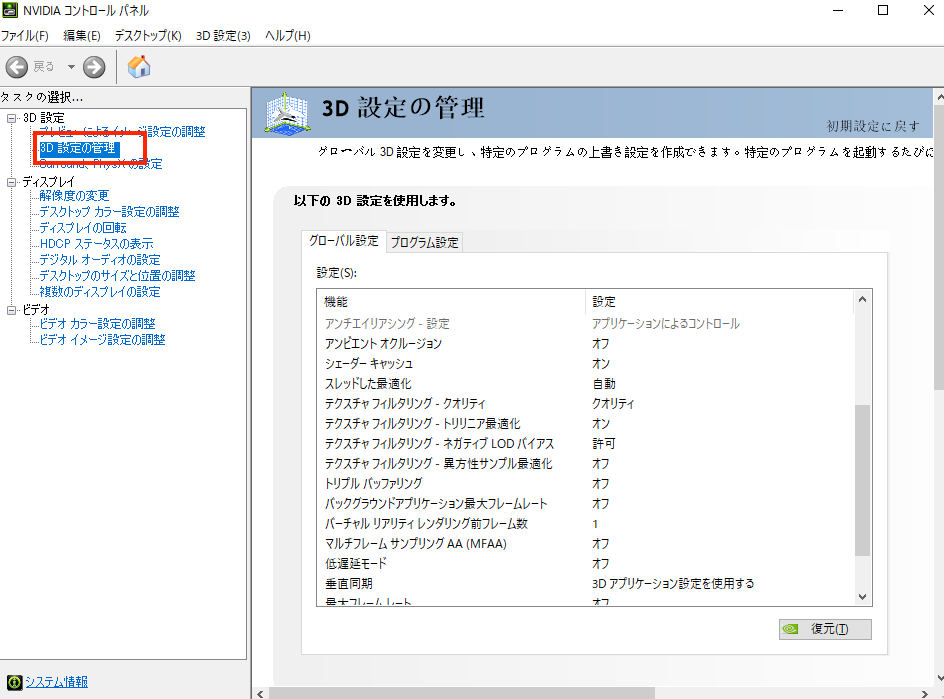
Task: Click the Back arrow button
Action: coord(17,67)
